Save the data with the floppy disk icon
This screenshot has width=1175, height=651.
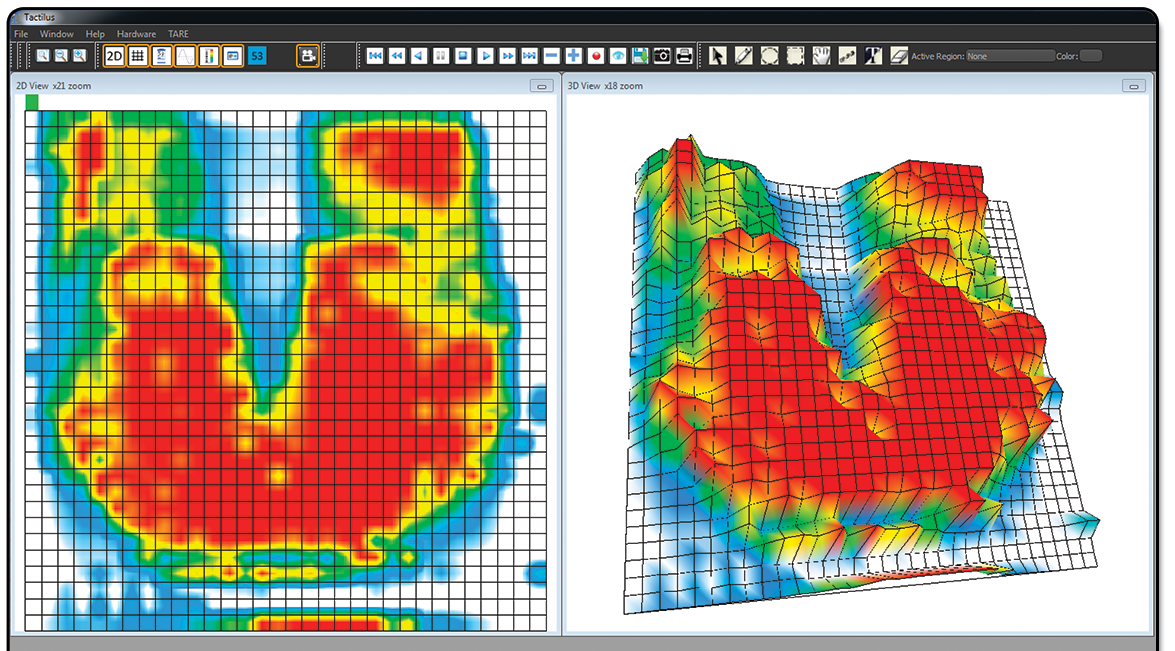[640, 55]
